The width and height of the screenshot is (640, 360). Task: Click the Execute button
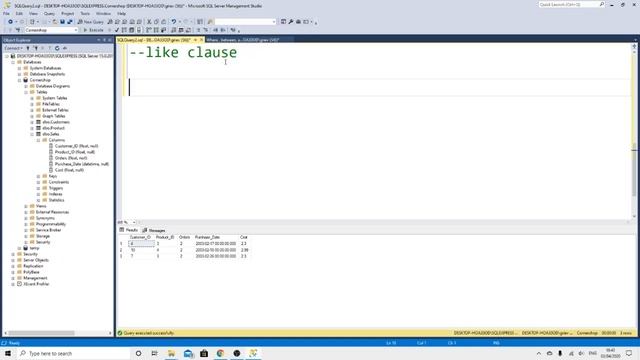coord(93,30)
